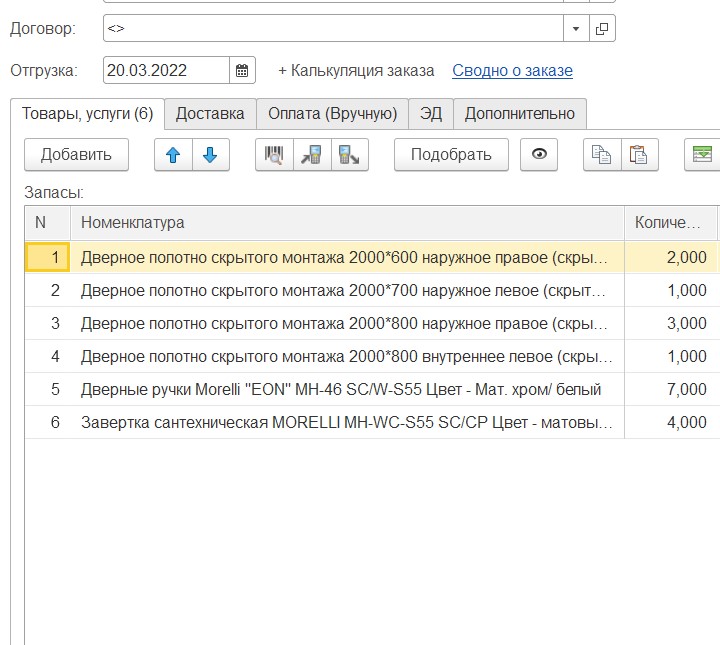This screenshot has height=645, width=720.
Task: Open the Оплата (Вручную) tab
Action: point(333,114)
